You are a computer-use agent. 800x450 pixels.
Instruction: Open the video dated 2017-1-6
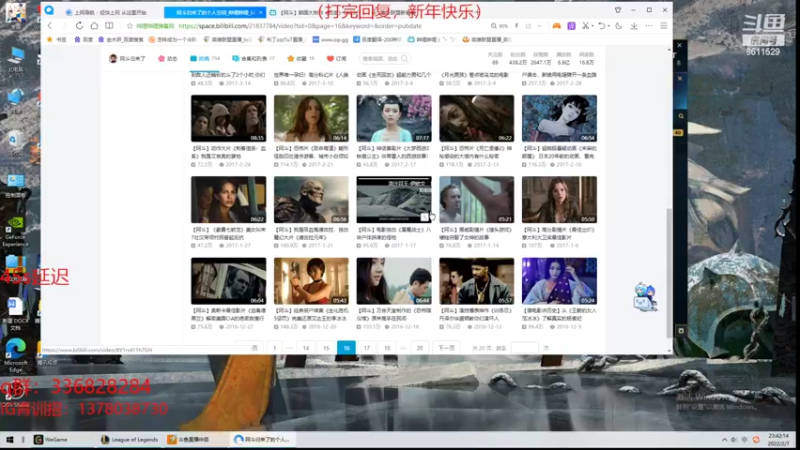pyautogui.click(x=559, y=199)
